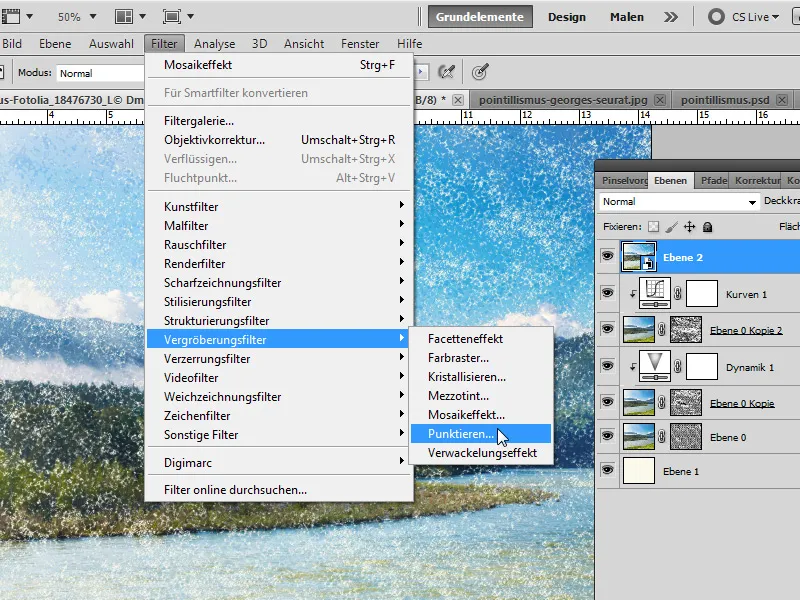The image size is (800, 600).
Task: Select the Grundelemente workspace button
Action: tap(480, 17)
